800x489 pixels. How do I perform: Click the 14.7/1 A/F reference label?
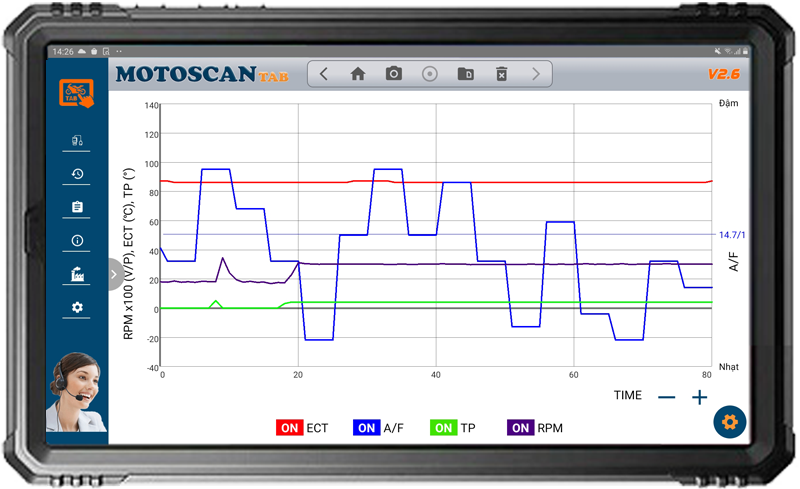732,235
